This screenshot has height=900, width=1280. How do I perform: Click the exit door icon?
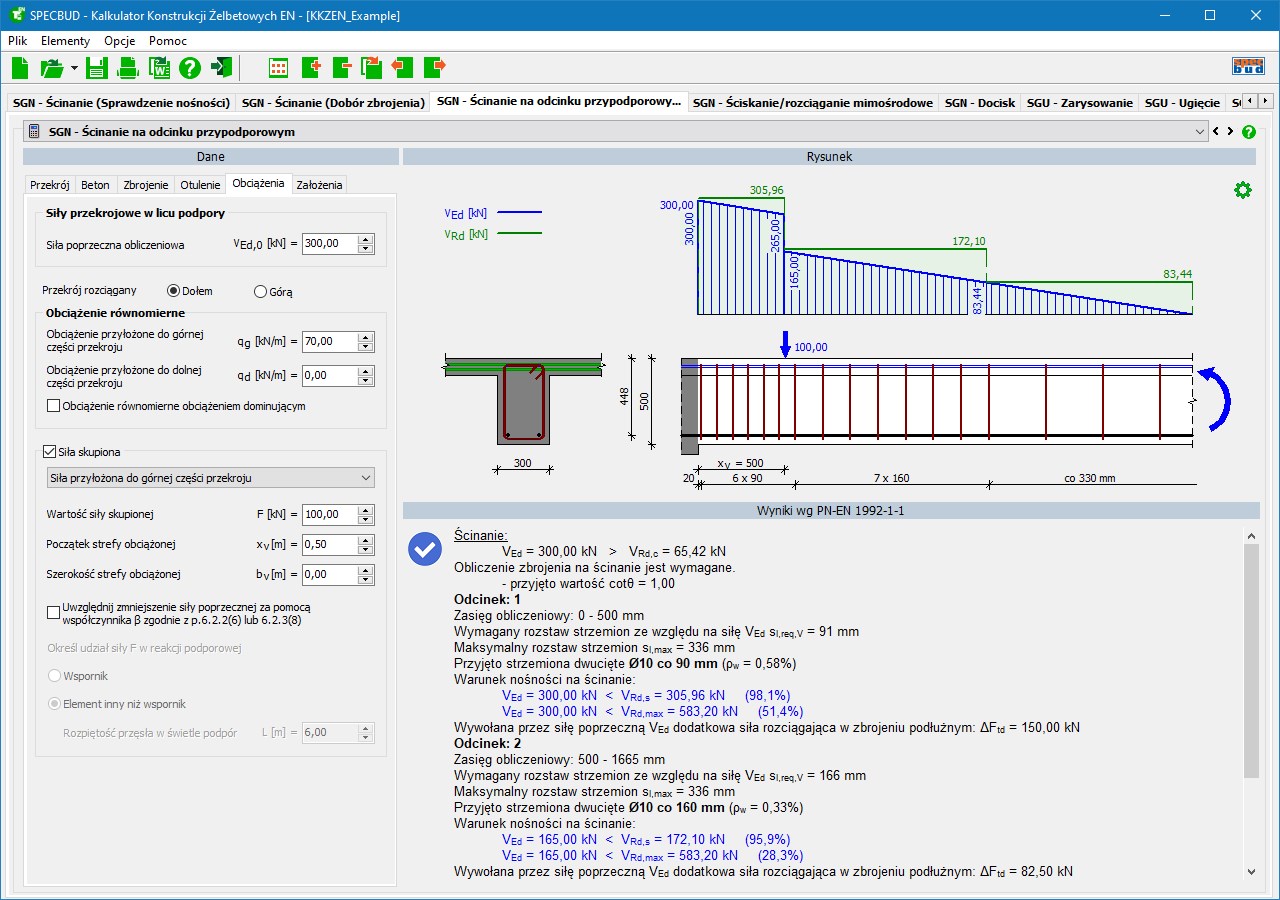tap(221, 68)
